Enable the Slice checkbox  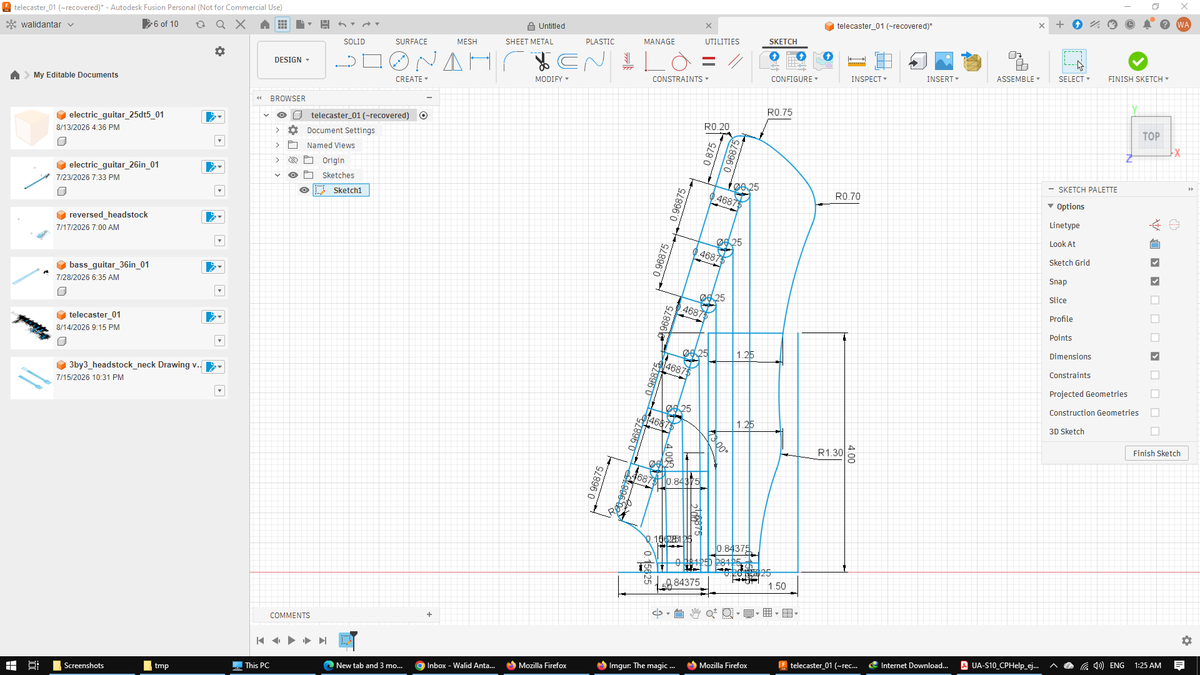click(x=1155, y=300)
